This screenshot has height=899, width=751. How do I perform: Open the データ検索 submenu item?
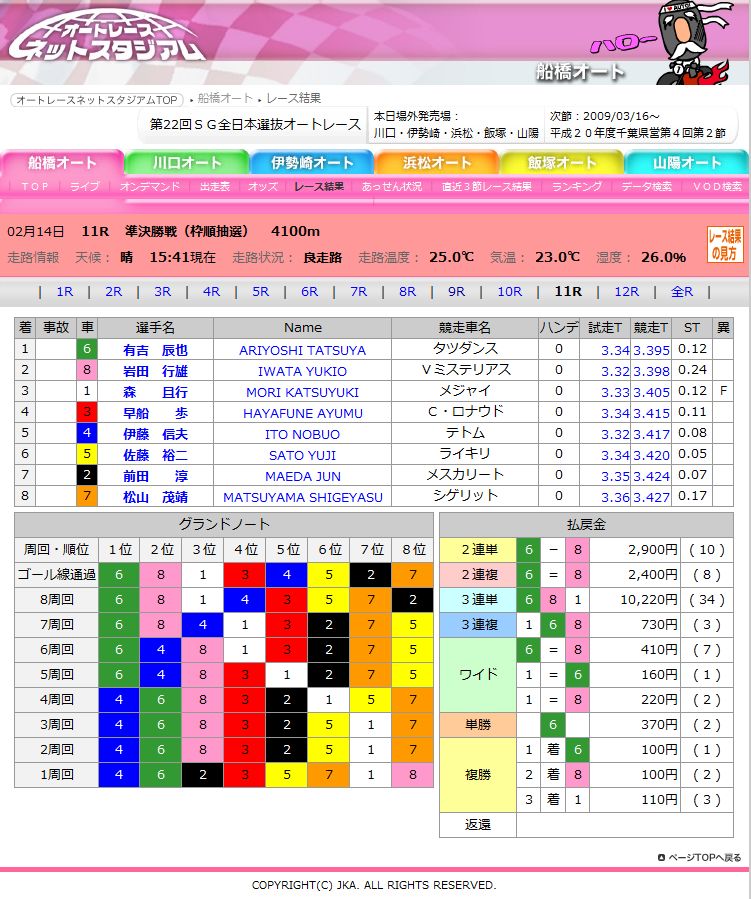647,186
